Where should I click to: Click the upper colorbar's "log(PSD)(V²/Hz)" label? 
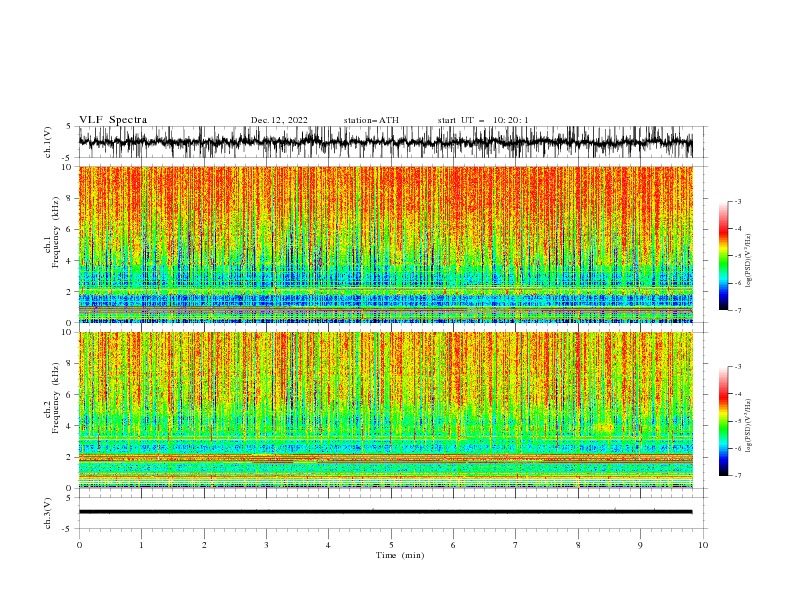749,261
